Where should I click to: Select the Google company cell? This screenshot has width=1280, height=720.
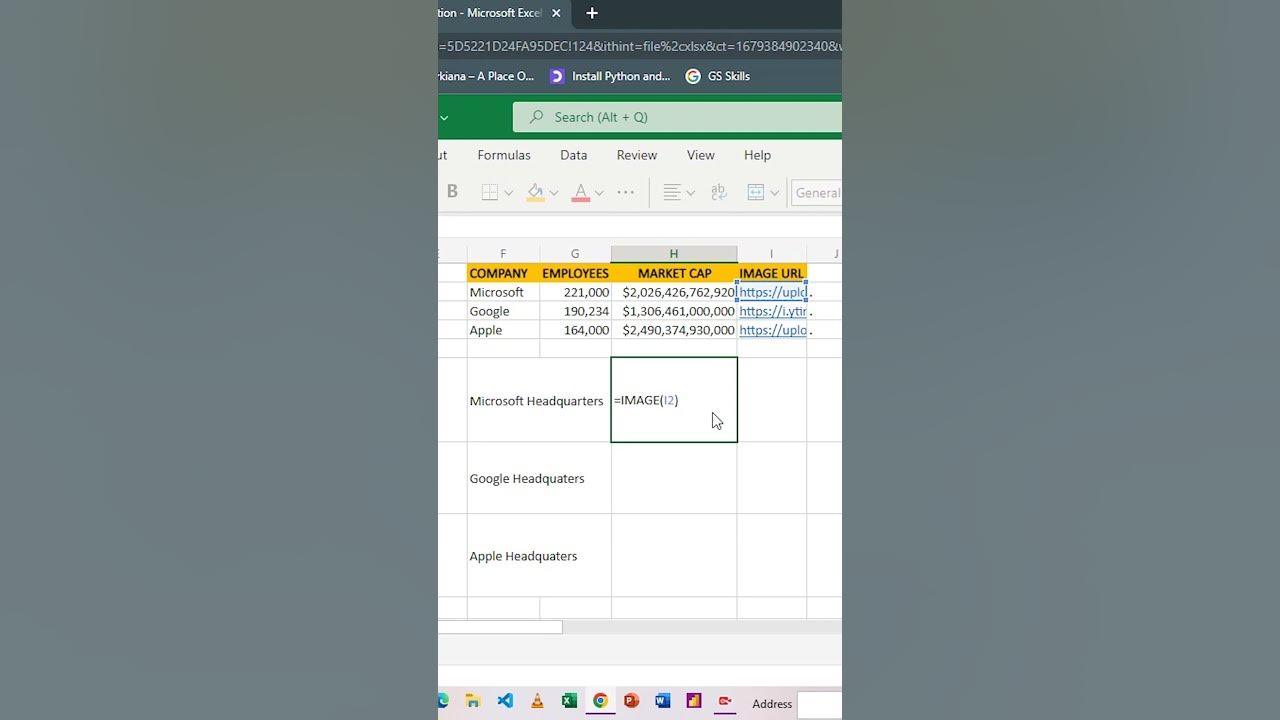coord(503,311)
